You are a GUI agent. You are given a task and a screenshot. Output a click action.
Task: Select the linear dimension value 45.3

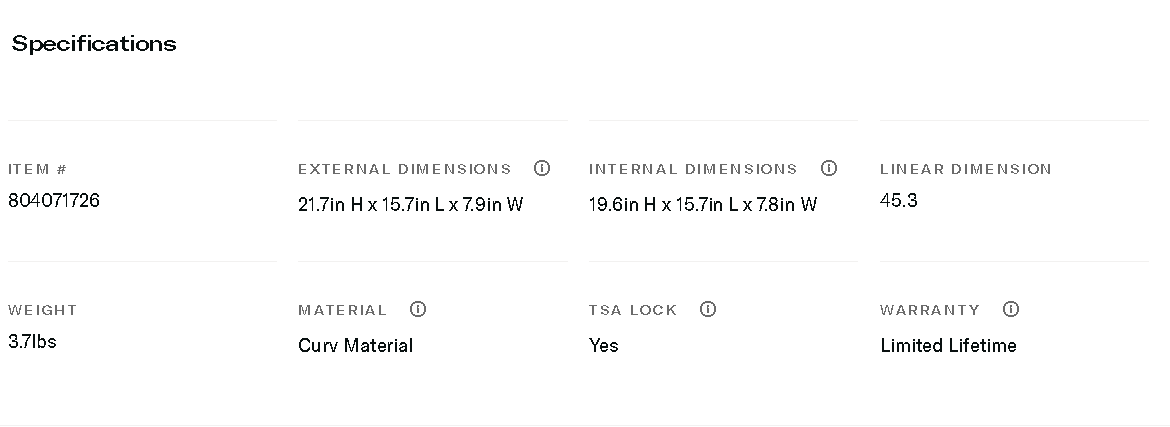pos(899,200)
